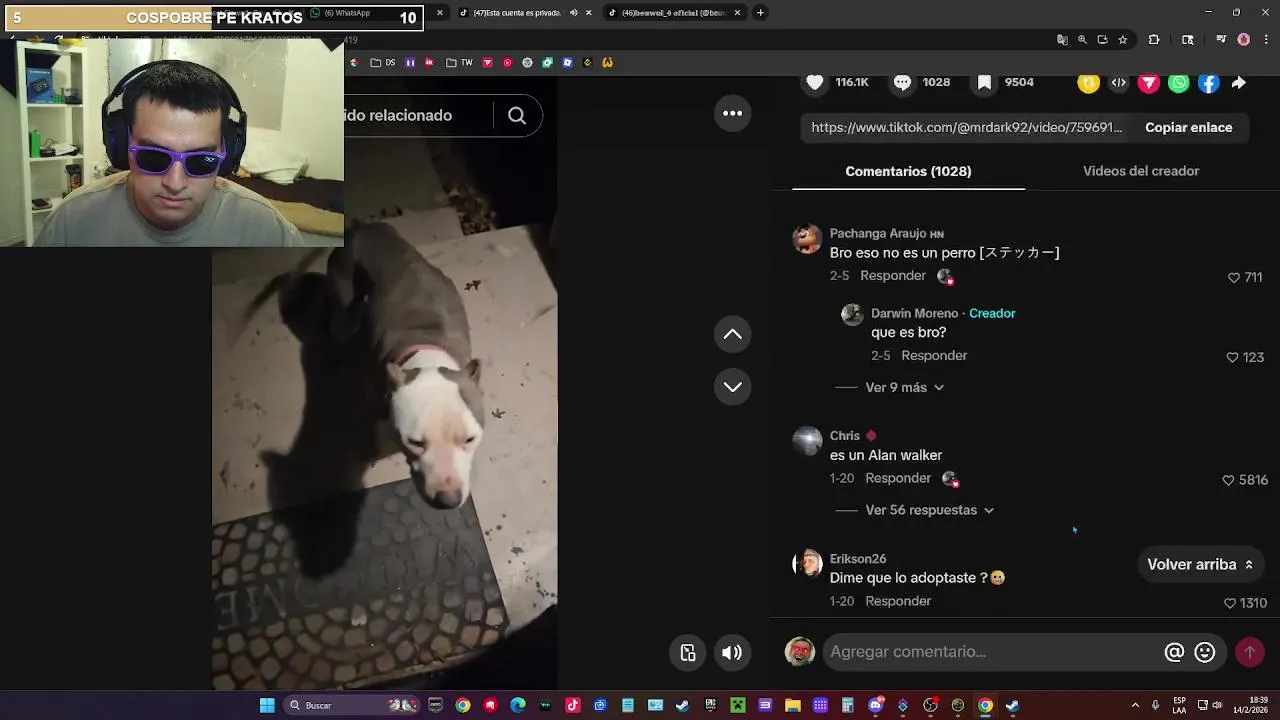Open comments via the speech bubble icon
This screenshot has height=720, width=1280.
tap(902, 82)
